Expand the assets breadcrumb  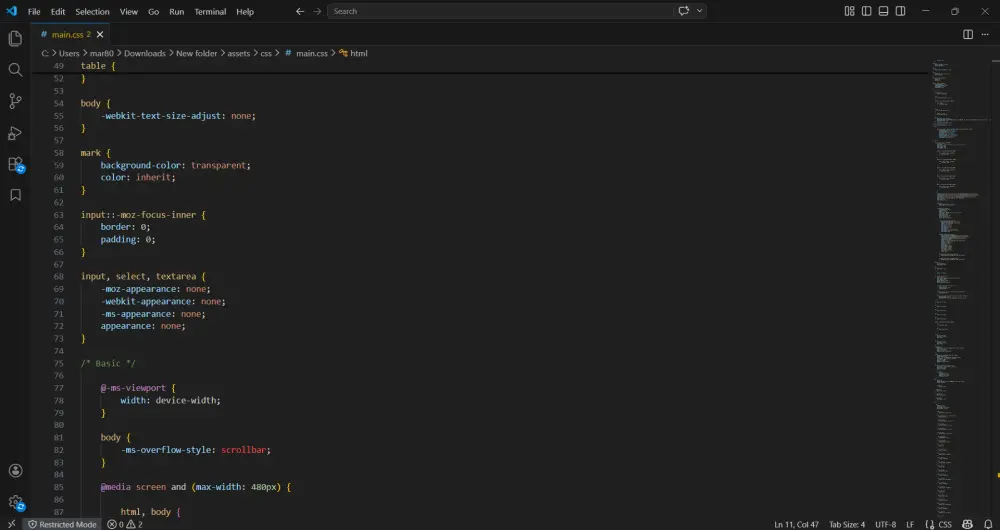(239, 54)
